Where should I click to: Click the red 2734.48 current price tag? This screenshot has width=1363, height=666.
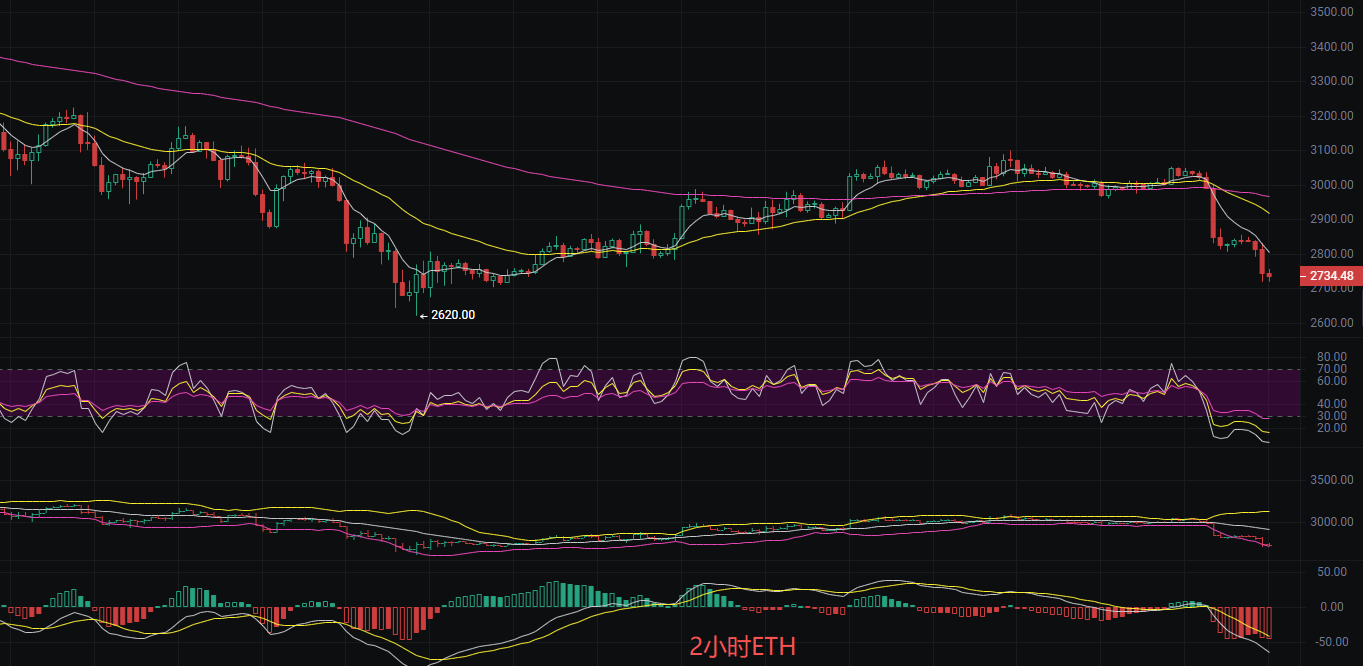pos(1330,276)
